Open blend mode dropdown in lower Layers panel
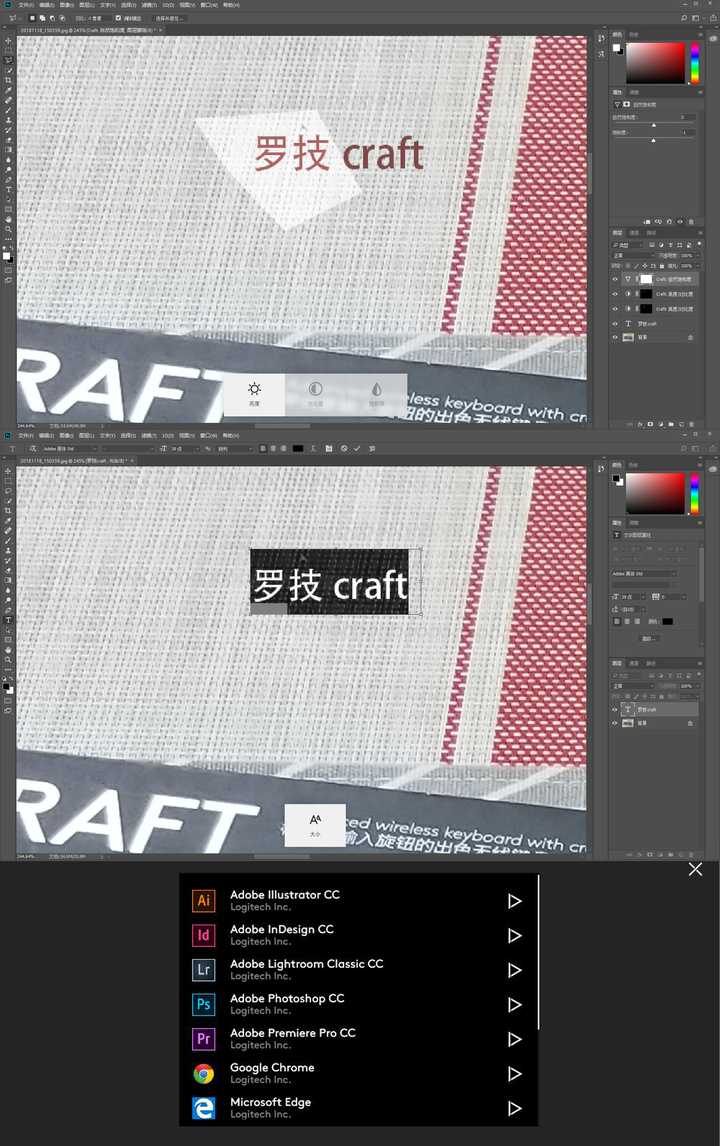Viewport: 720px width, 1146px height. click(x=632, y=686)
